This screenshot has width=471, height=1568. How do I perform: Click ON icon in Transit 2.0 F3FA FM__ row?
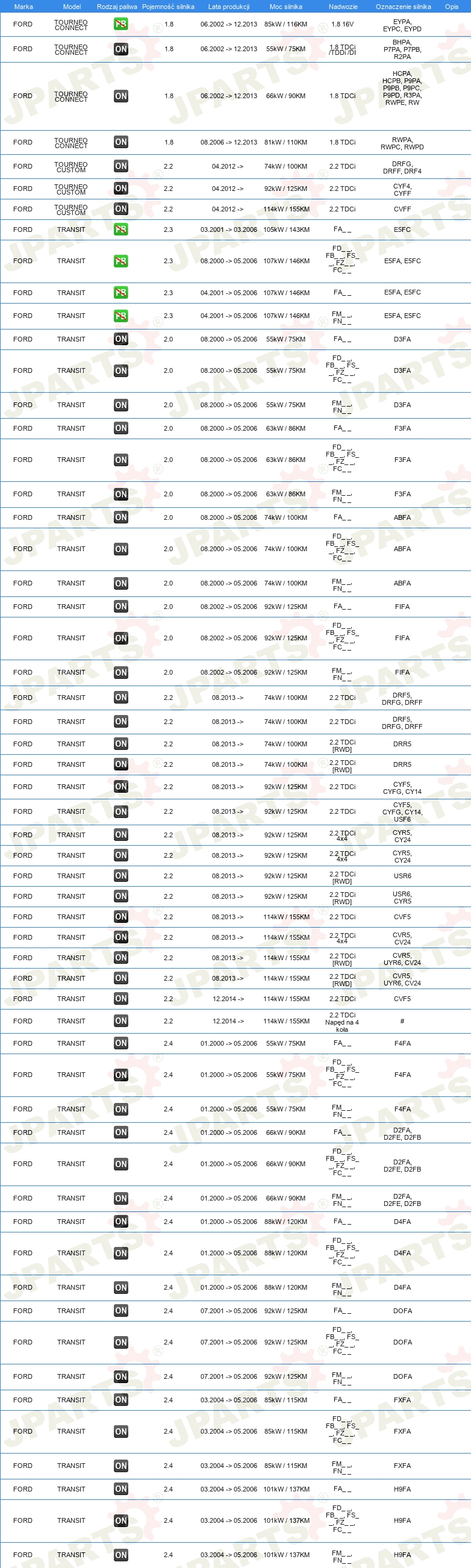point(120,495)
